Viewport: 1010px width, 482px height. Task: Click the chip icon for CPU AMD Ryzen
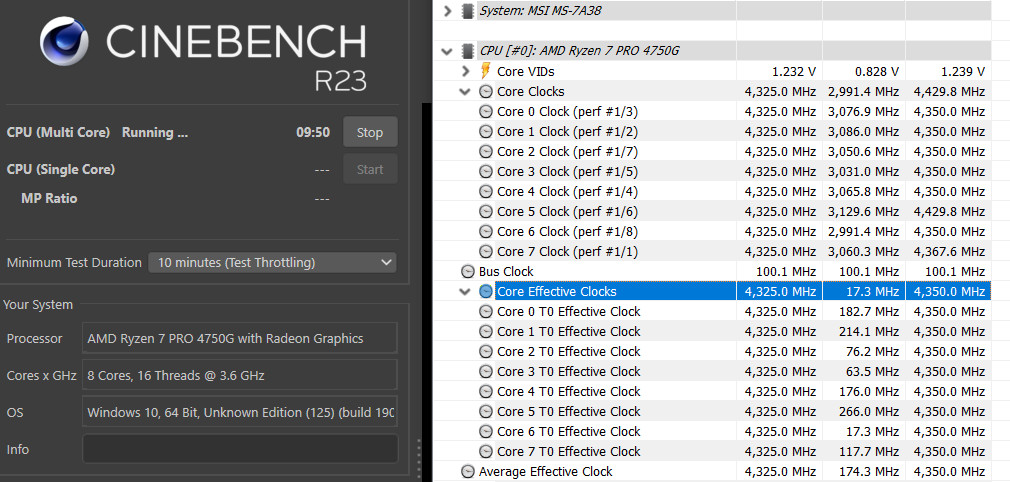[x=468, y=51]
